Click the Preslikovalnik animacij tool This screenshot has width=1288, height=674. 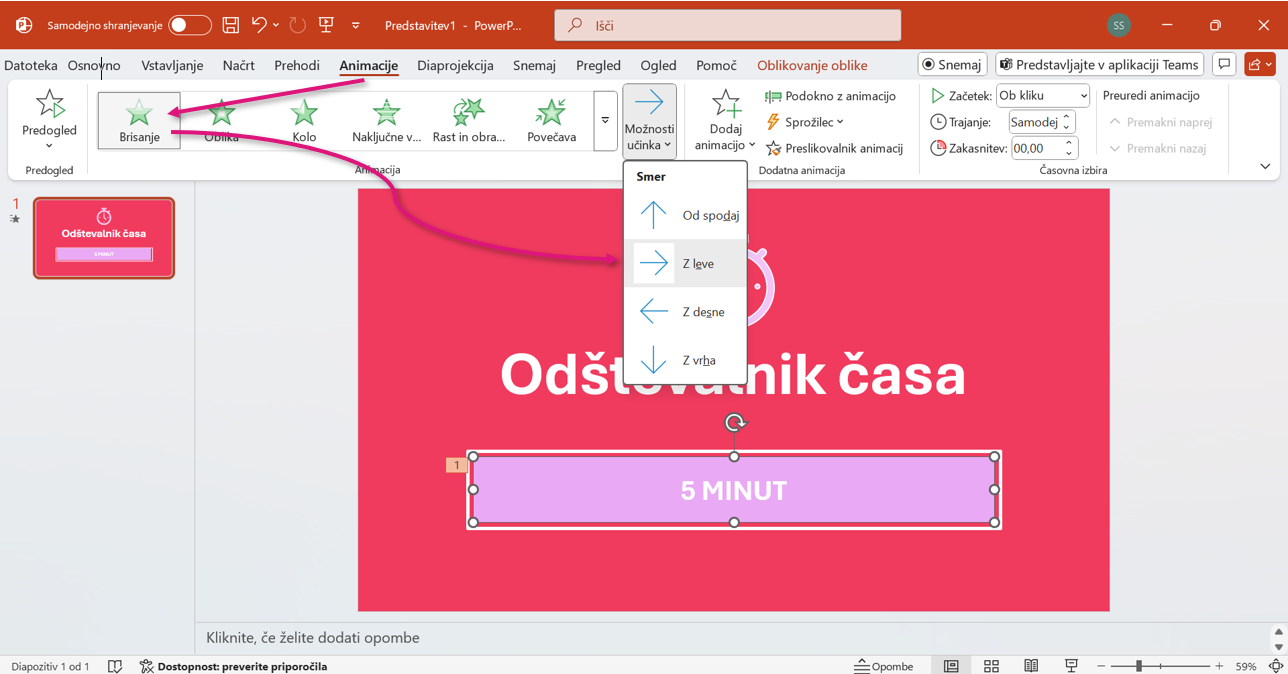(834, 148)
